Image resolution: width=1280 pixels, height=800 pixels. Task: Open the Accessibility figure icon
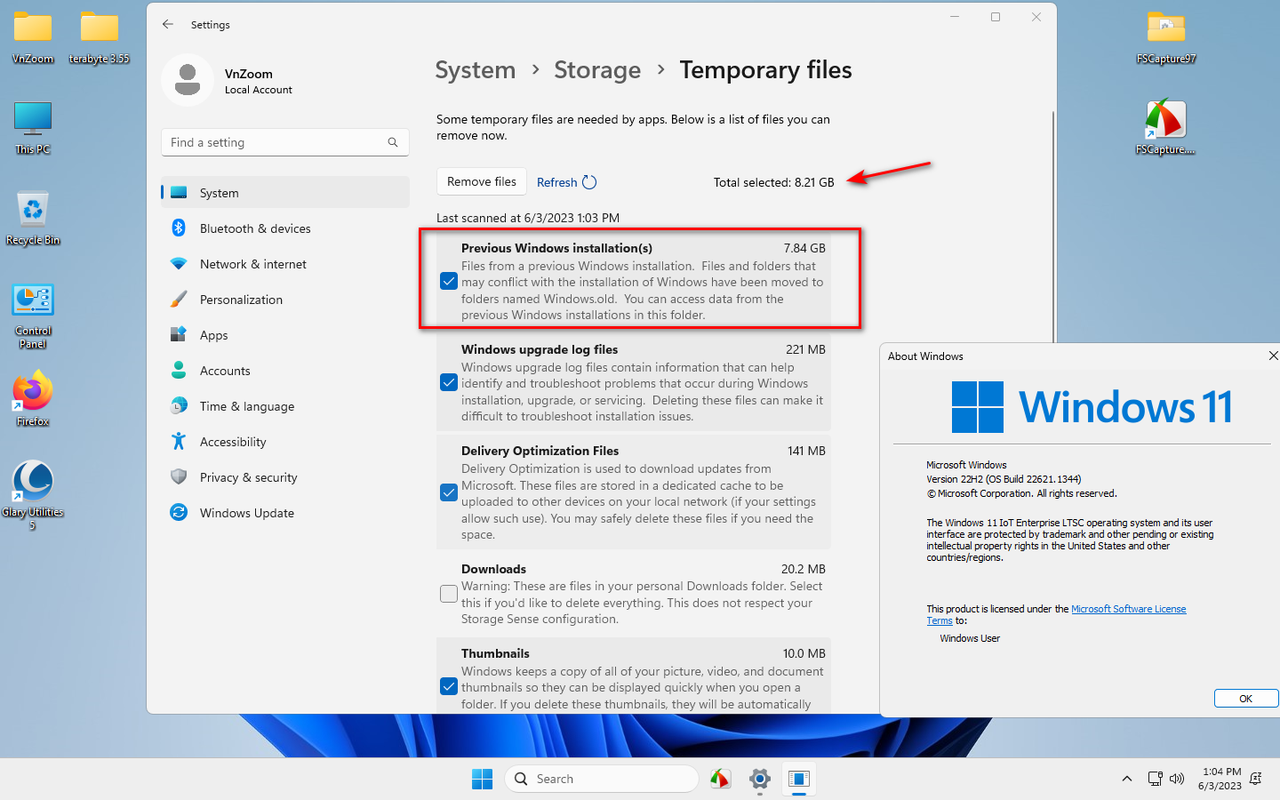178,441
